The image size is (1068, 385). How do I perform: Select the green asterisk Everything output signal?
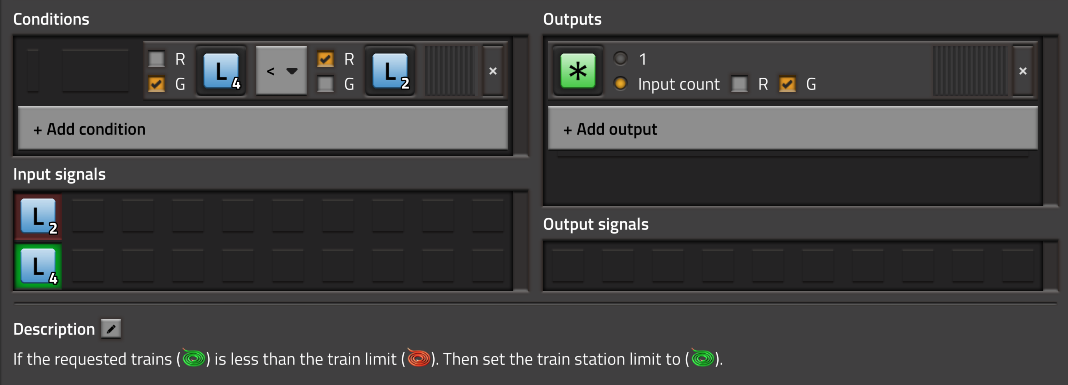pos(578,71)
